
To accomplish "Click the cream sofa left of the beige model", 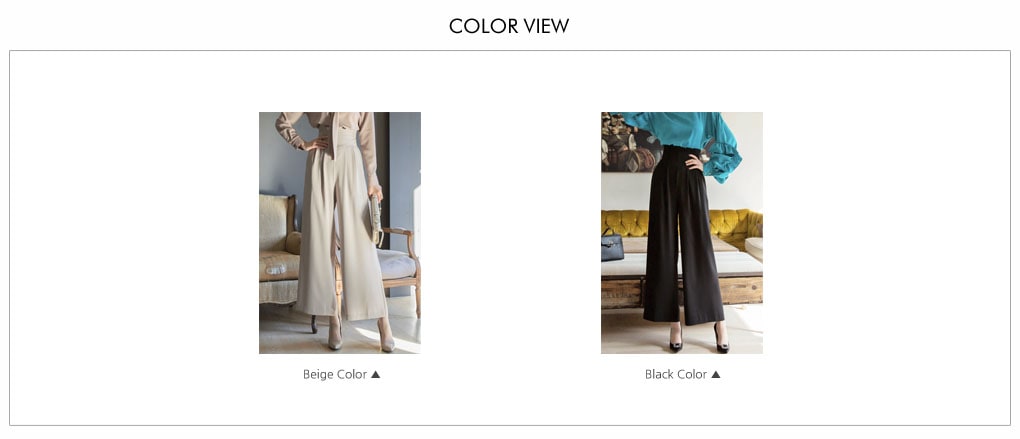I will point(280,250).
